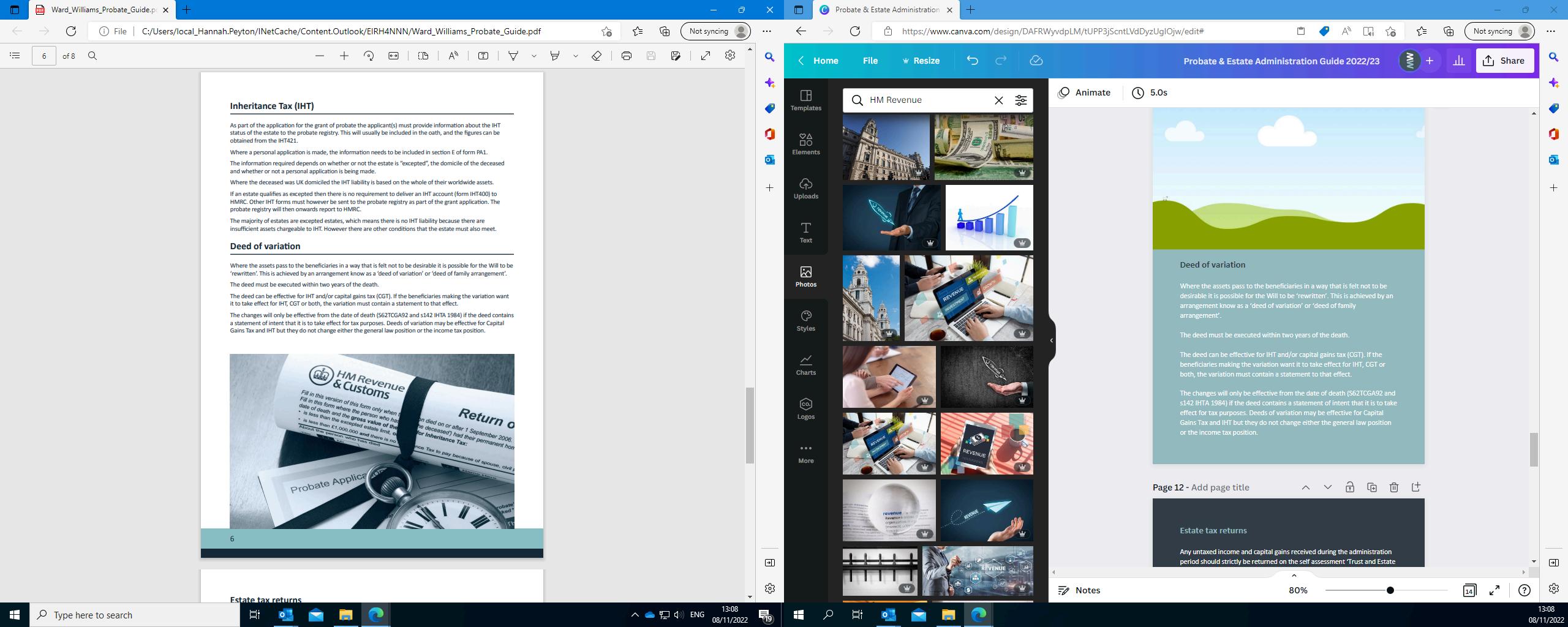Viewport: 1568px width, 627px height.
Task: Open Charts panel in Canva sidebar
Action: (806, 365)
